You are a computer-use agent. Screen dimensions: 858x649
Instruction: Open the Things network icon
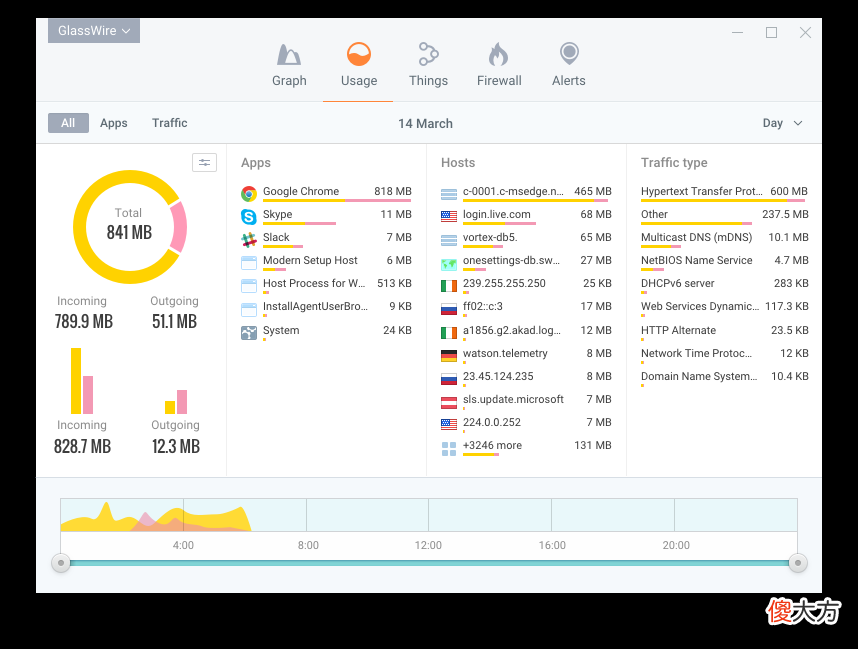(x=428, y=54)
